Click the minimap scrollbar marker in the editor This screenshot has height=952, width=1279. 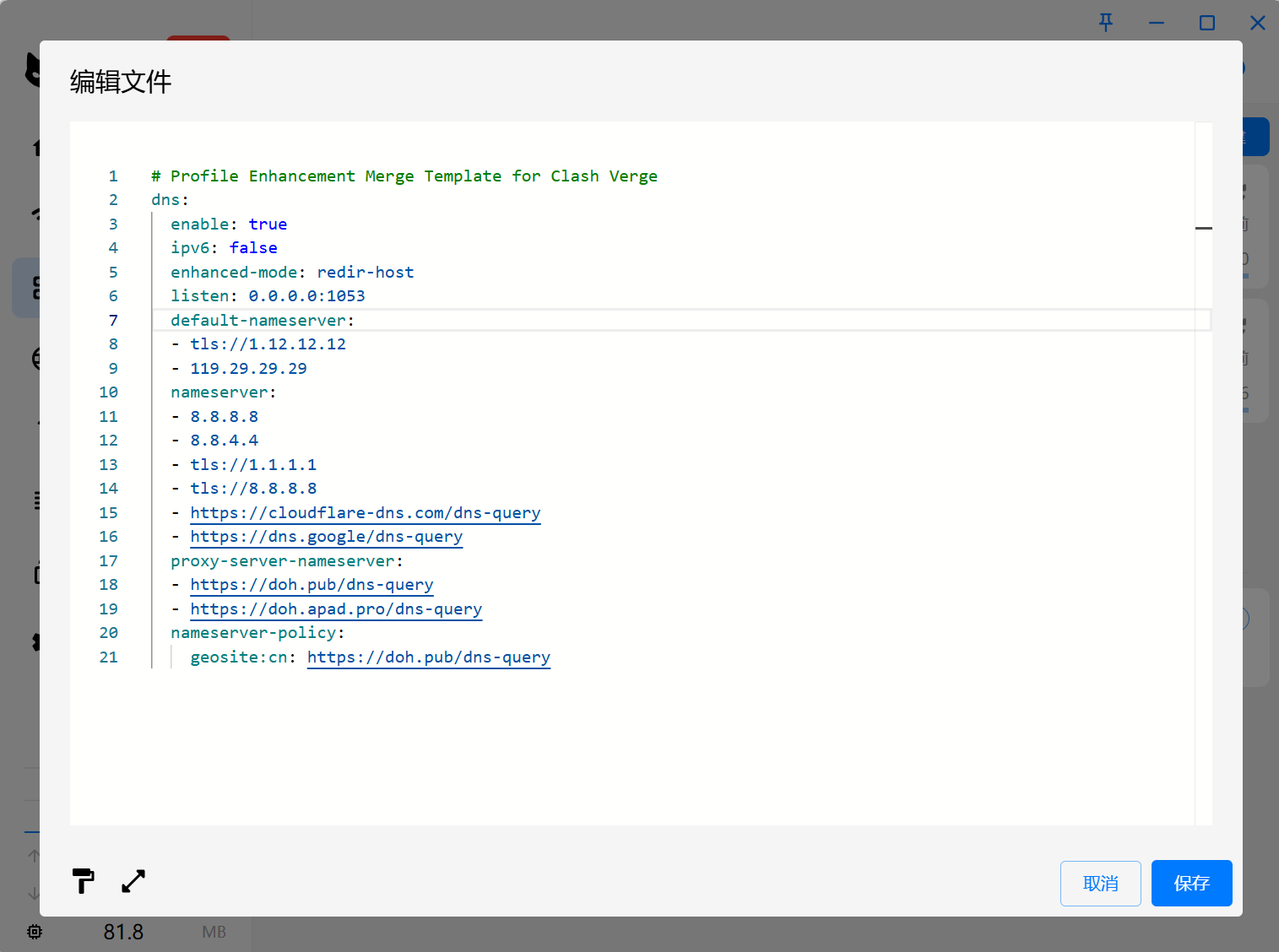[x=1204, y=228]
